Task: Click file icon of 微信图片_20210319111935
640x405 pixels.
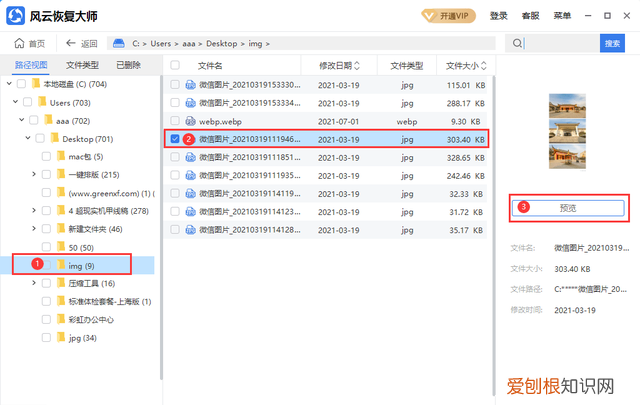Action: (190, 176)
